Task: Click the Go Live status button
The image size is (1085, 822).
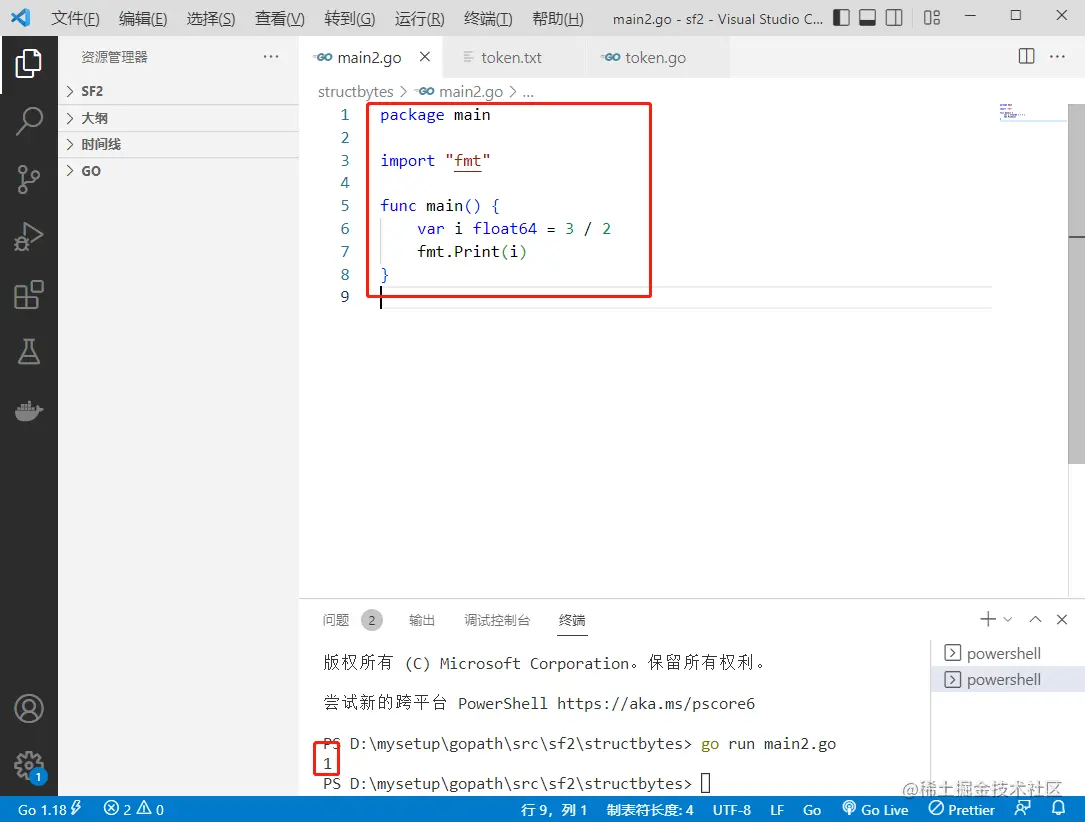Action: [x=875, y=809]
